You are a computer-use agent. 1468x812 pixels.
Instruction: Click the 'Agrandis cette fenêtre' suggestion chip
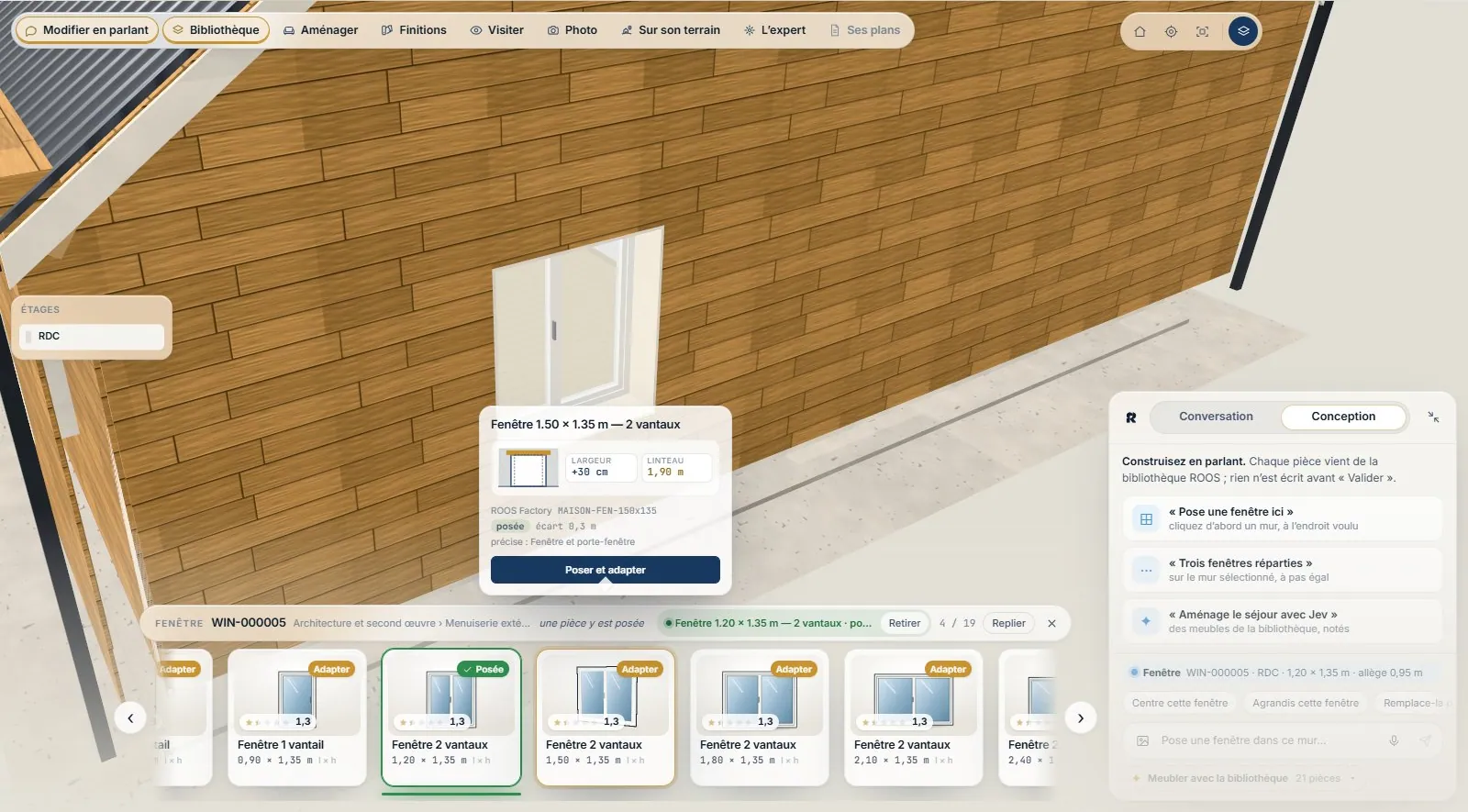tap(1306, 703)
